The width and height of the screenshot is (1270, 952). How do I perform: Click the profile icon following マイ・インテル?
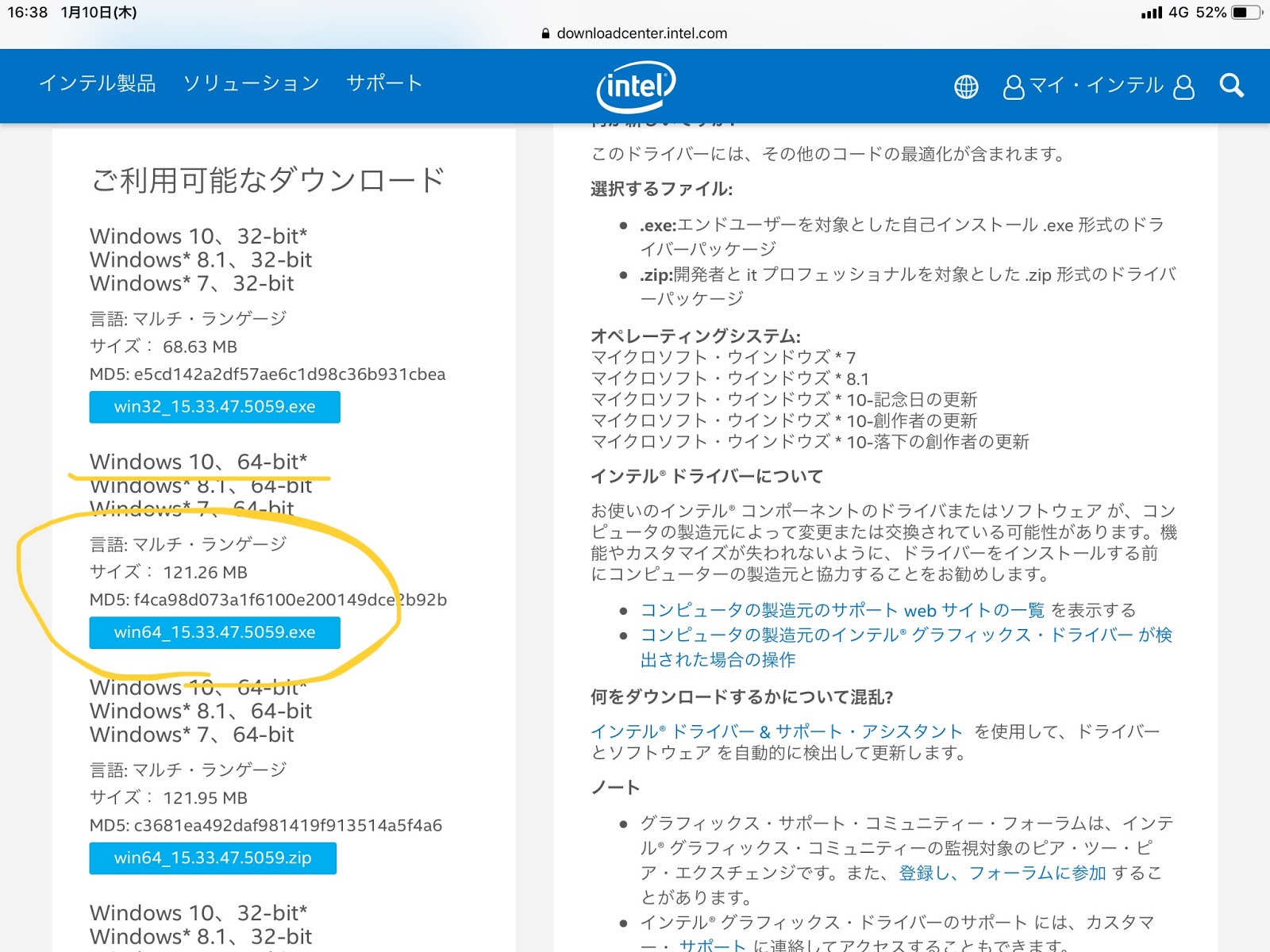pos(1183,86)
